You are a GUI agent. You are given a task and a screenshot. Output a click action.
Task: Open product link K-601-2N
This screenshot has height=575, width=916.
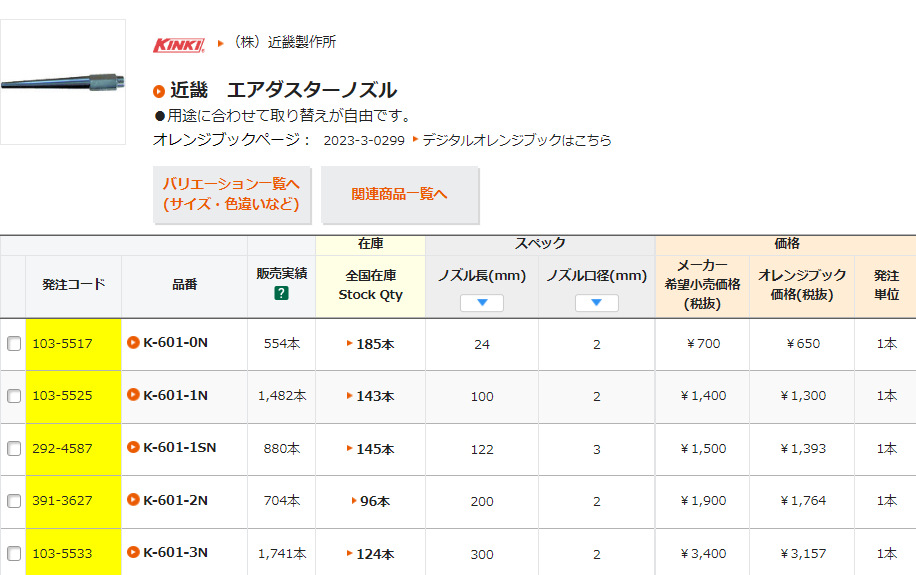pyautogui.click(x=175, y=500)
